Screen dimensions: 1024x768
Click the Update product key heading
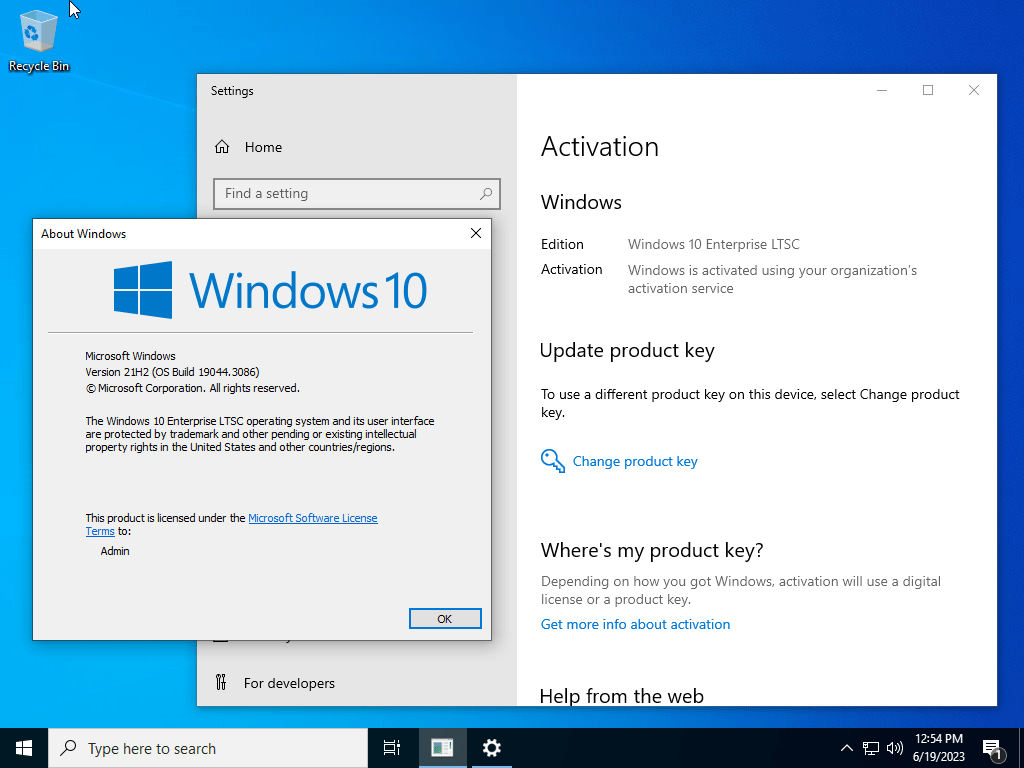click(x=627, y=351)
